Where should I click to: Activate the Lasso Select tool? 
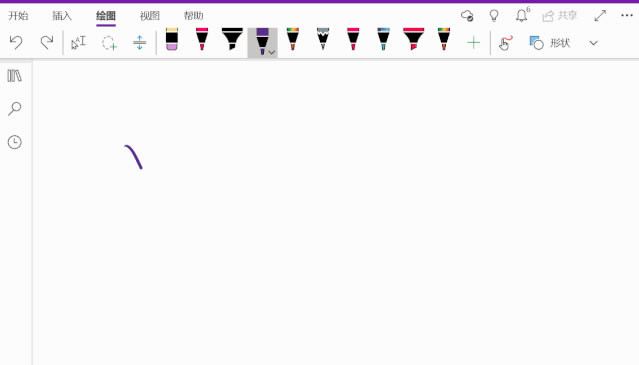coord(109,43)
